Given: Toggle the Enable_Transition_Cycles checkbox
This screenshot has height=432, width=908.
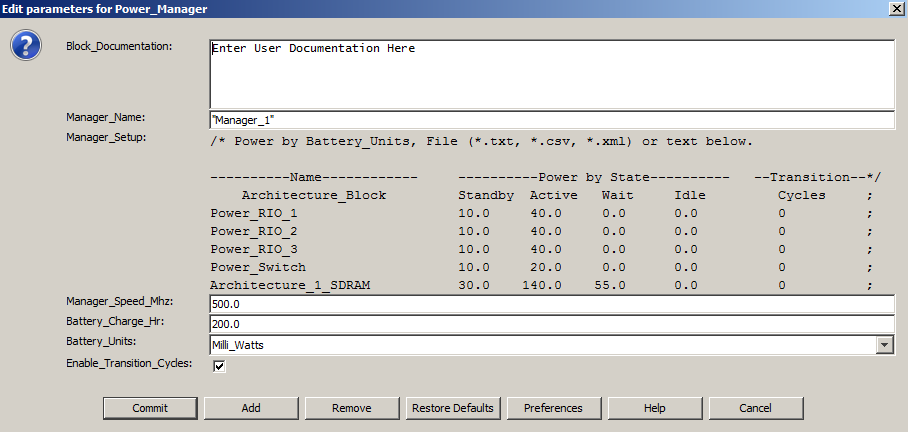Looking at the screenshot, I should 219,366.
